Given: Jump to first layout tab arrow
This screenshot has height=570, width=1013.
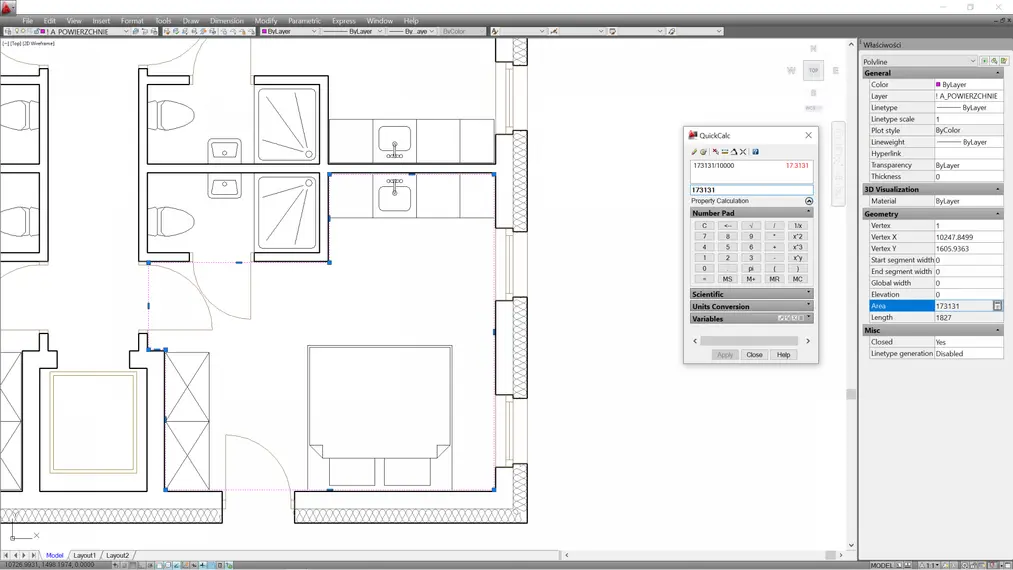Looking at the screenshot, I should point(6,555).
